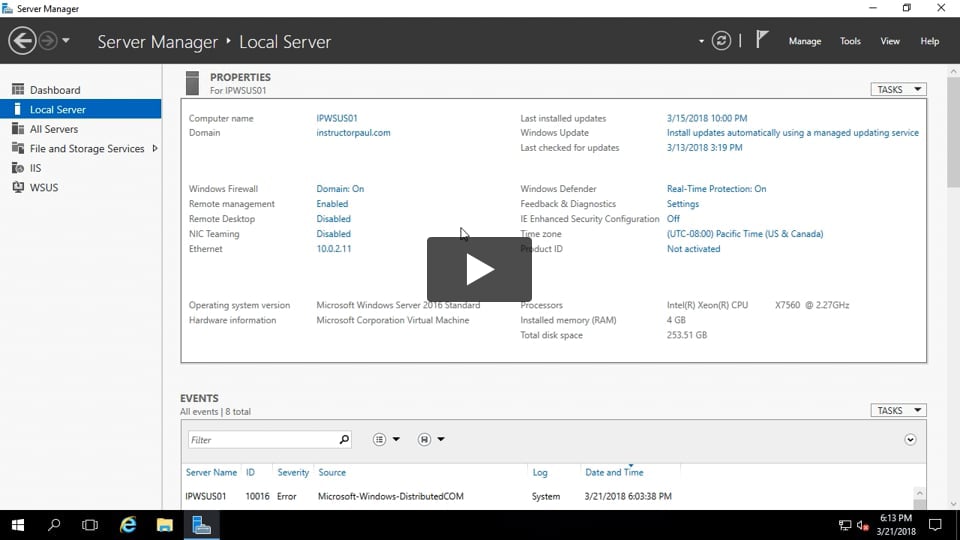The height and width of the screenshot is (540, 960).
Task: Click the Remote Desktop Disabled link
Action: click(x=333, y=219)
